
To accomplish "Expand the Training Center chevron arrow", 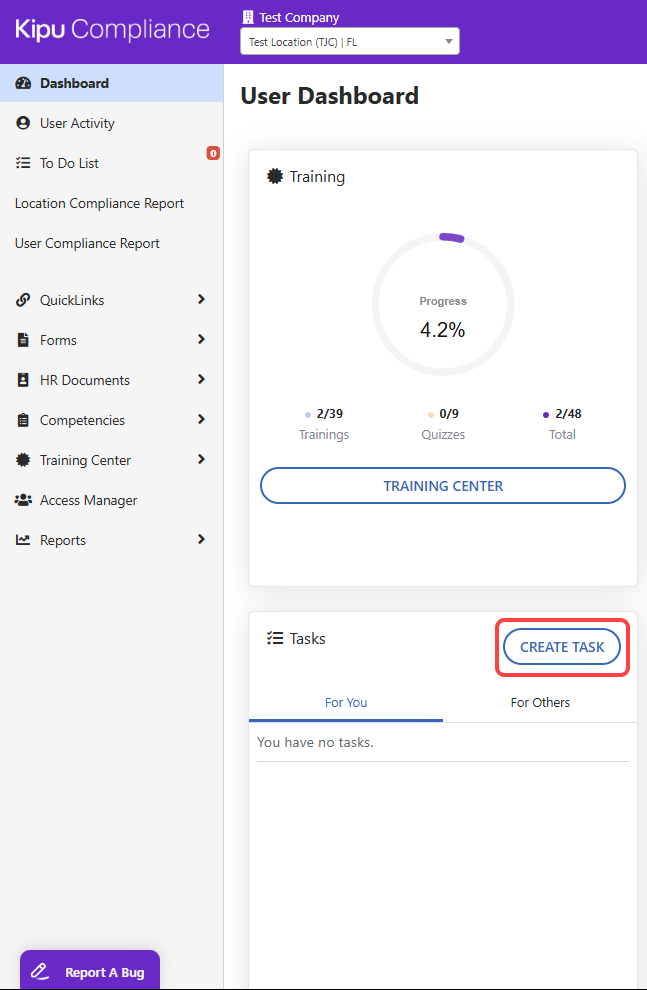I will [201, 460].
